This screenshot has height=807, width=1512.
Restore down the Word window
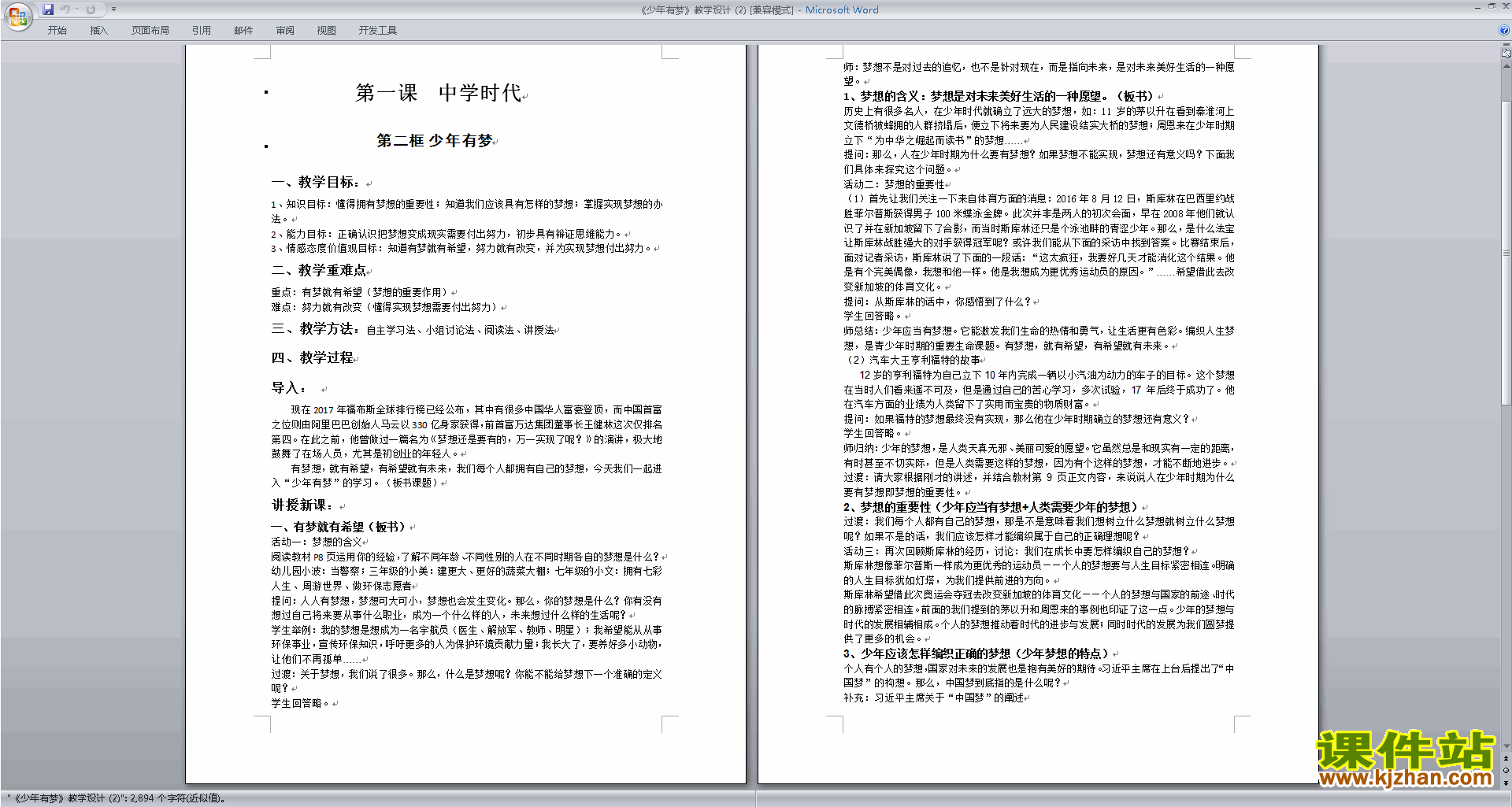click(1492, 6)
